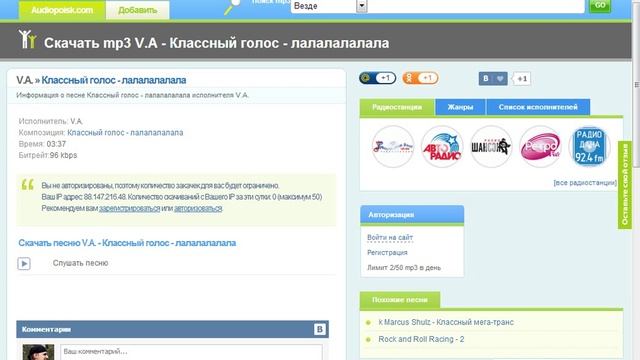The image size is (640, 360).
Task: Open the Классный голос - лалалалалала title link
Action: click(114, 80)
